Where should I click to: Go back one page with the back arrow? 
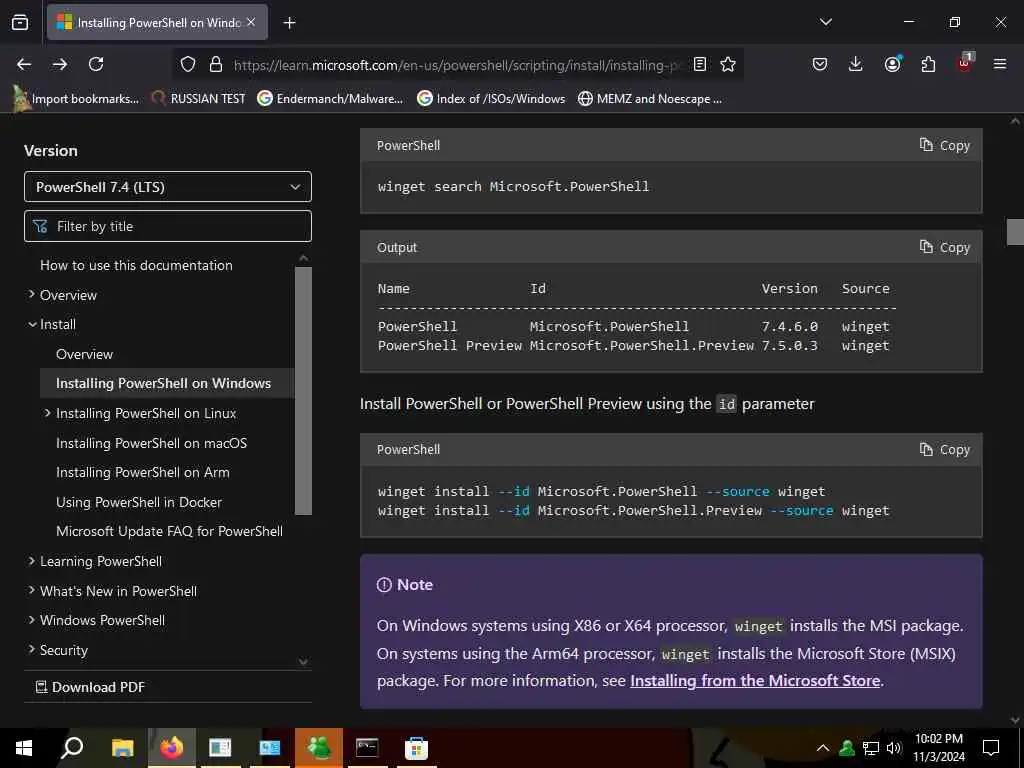(24, 64)
